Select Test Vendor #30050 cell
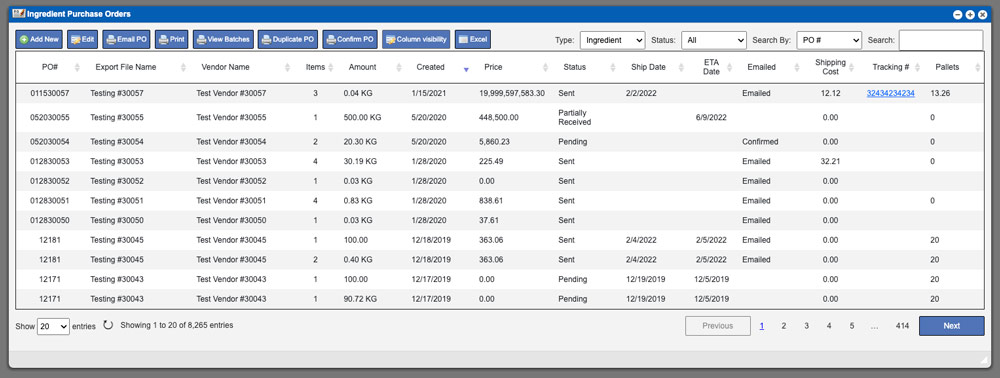This screenshot has width=1000, height=378. [x=231, y=221]
